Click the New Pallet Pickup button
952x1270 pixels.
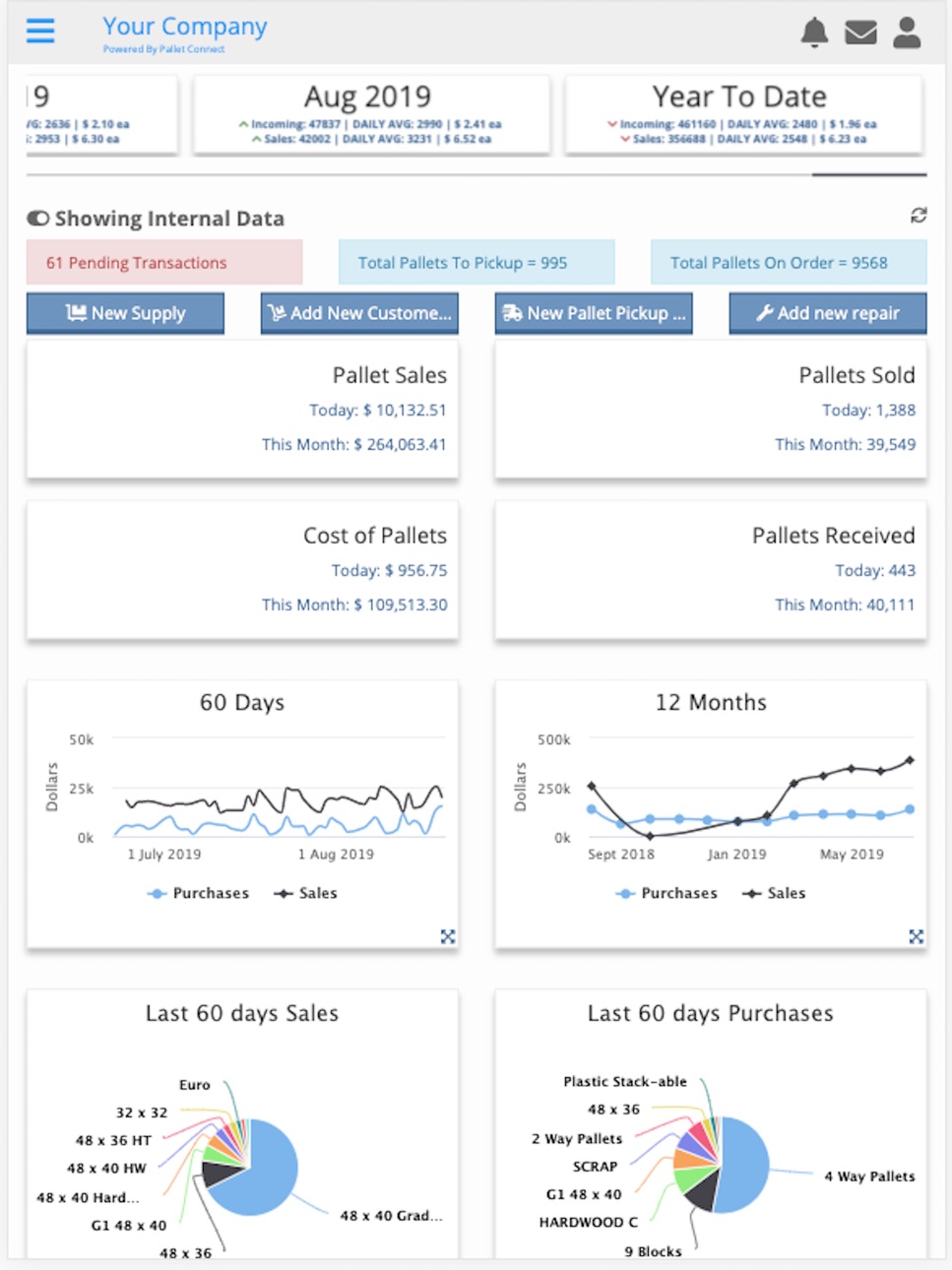coord(594,313)
